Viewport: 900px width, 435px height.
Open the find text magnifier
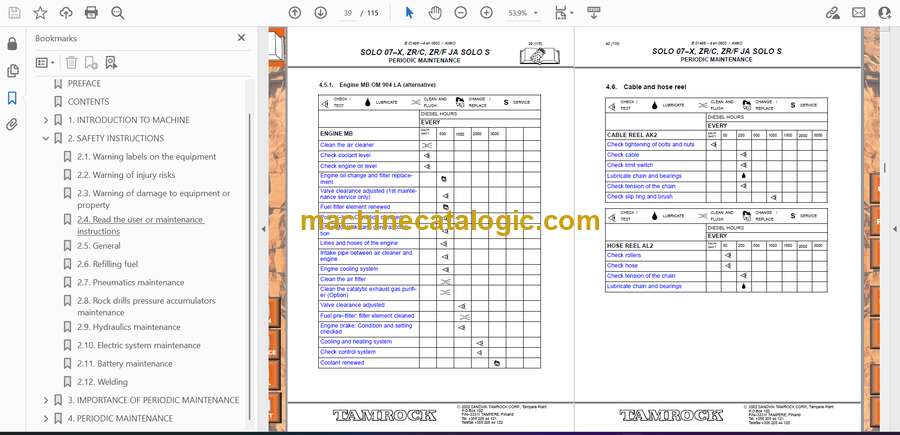tap(118, 13)
